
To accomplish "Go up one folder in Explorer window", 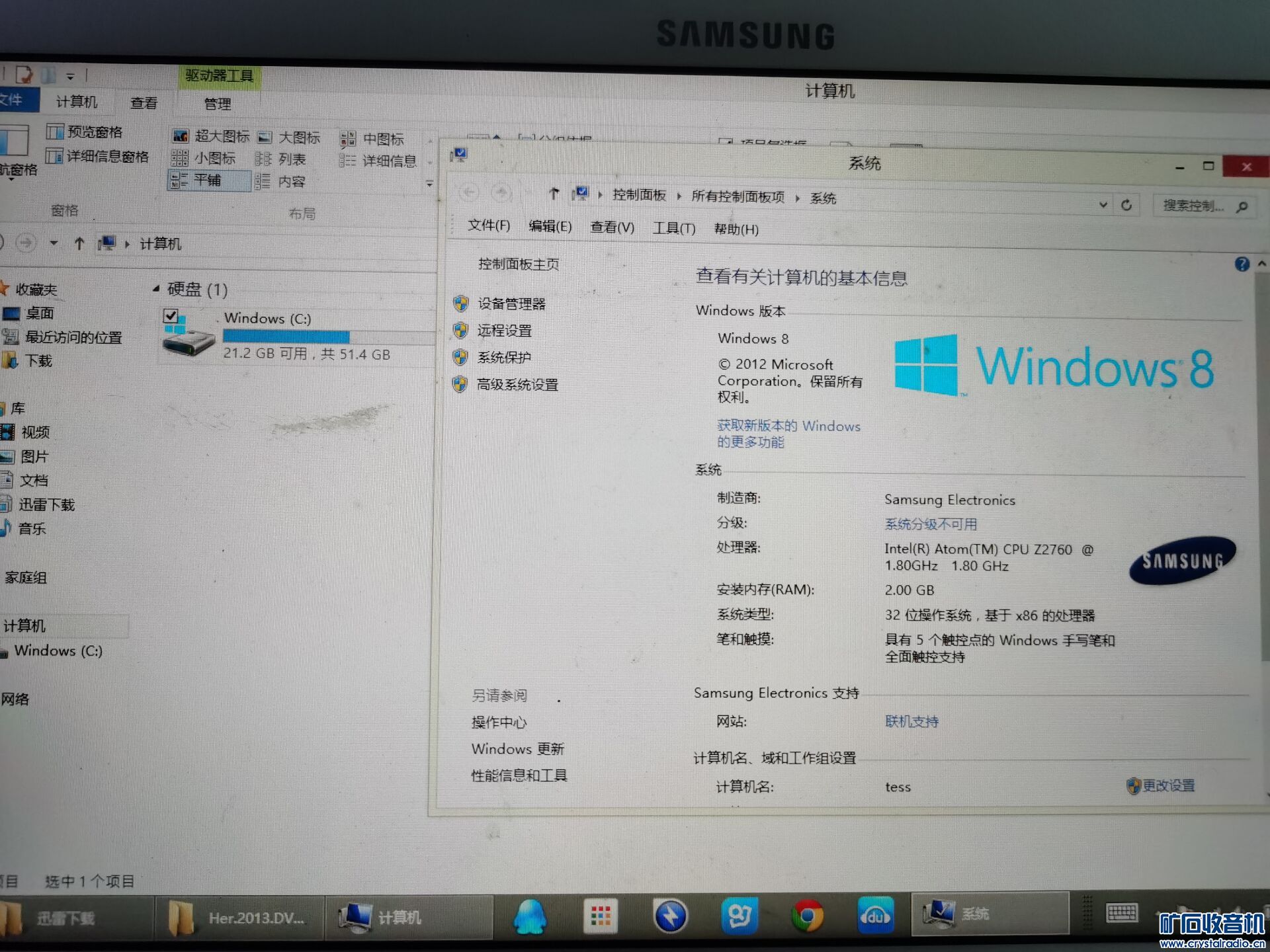I will (79, 243).
